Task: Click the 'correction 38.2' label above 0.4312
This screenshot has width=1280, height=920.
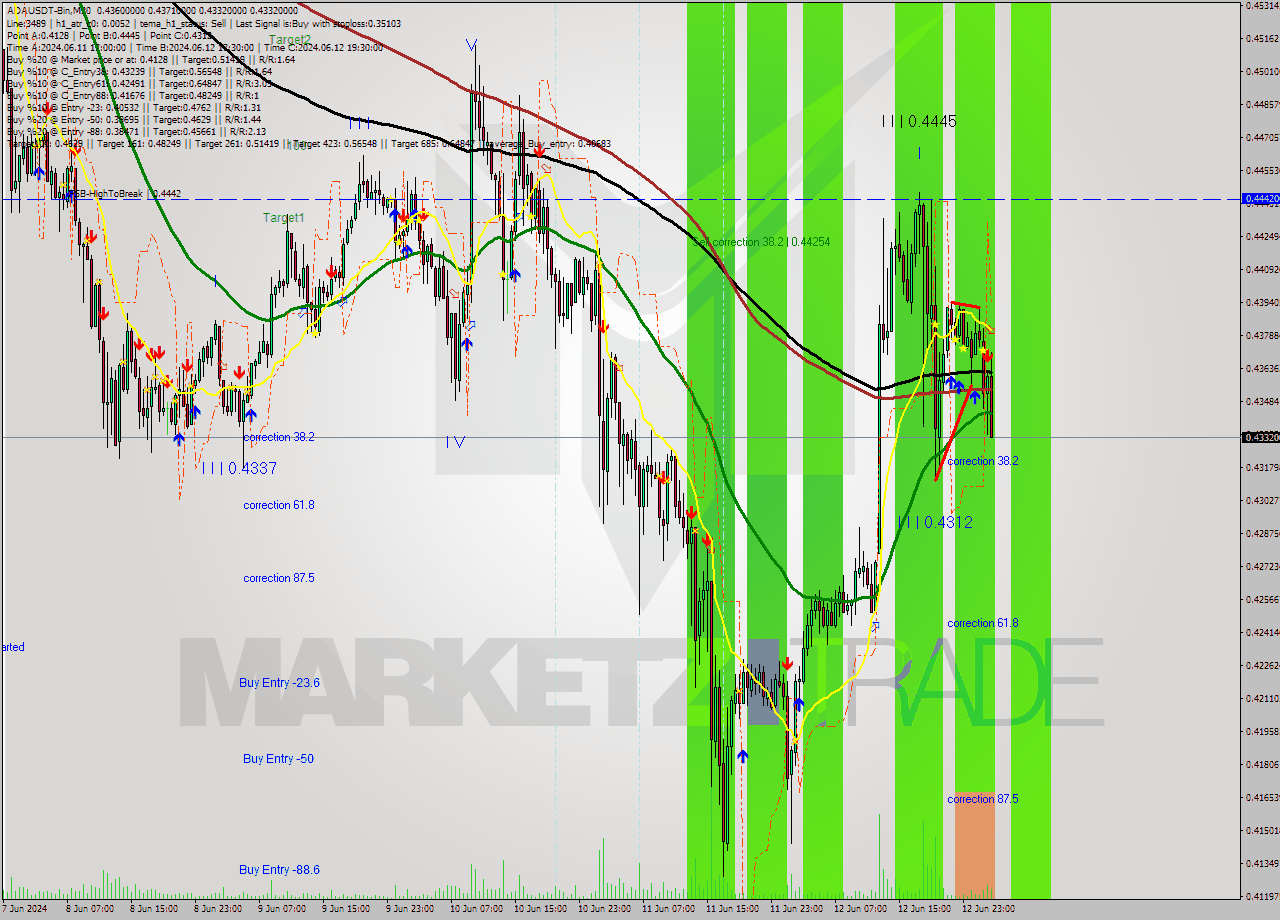Action: pos(983,461)
